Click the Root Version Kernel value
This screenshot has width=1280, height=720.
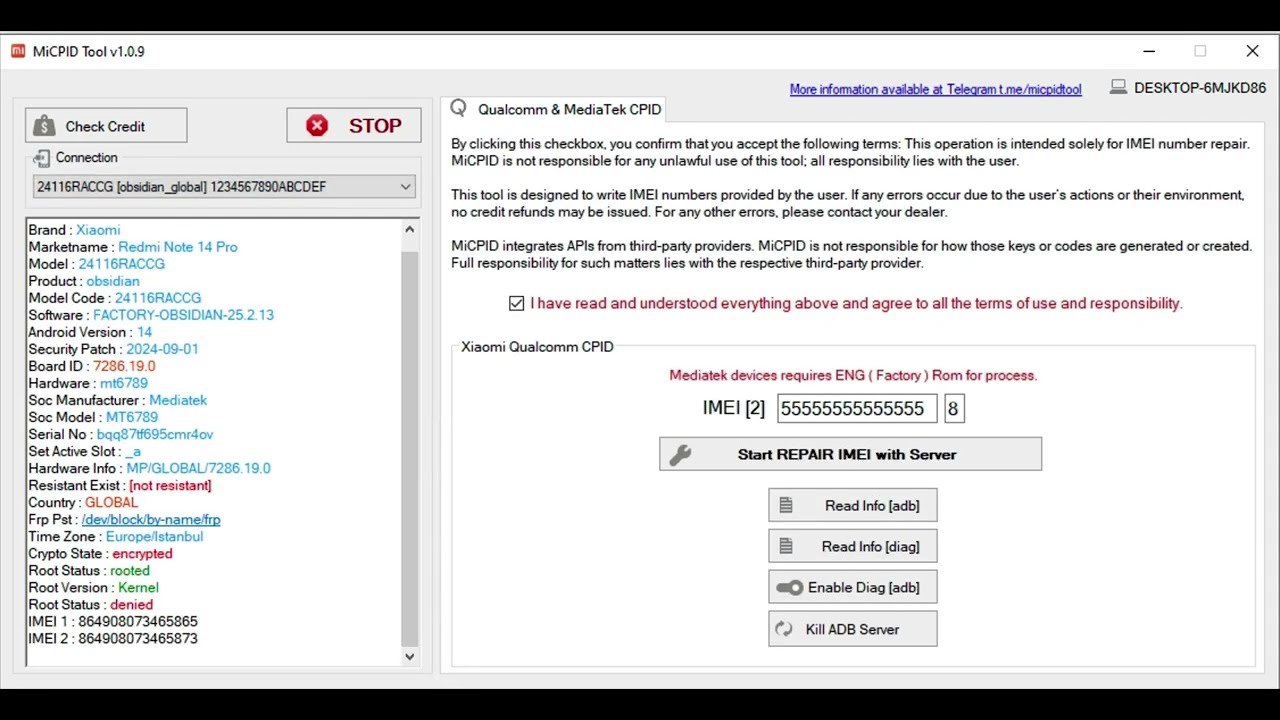[x=138, y=588]
